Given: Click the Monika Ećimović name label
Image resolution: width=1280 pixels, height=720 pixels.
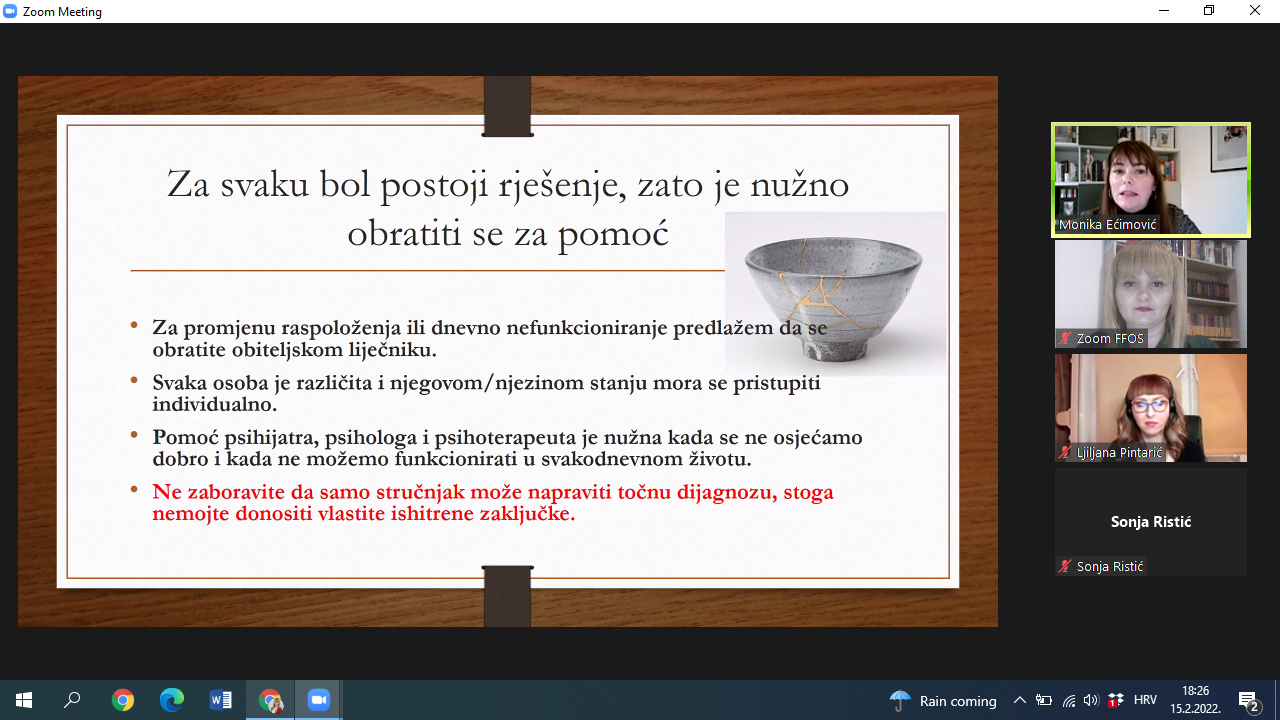Looking at the screenshot, I should pyautogui.click(x=1108, y=225).
